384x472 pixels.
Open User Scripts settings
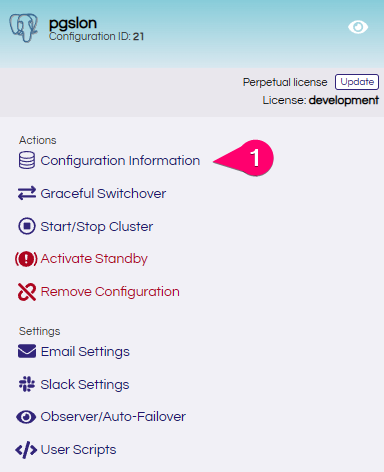pyautogui.click(x=78, y=450)
